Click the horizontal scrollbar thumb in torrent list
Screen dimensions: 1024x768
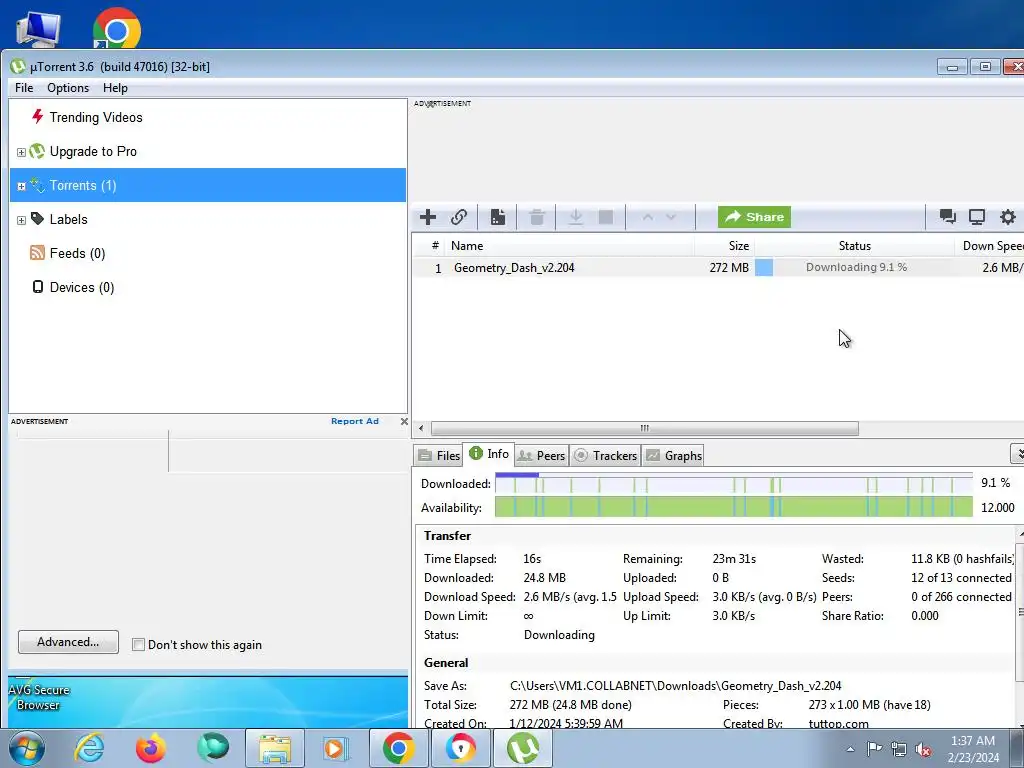pos(645,428)
